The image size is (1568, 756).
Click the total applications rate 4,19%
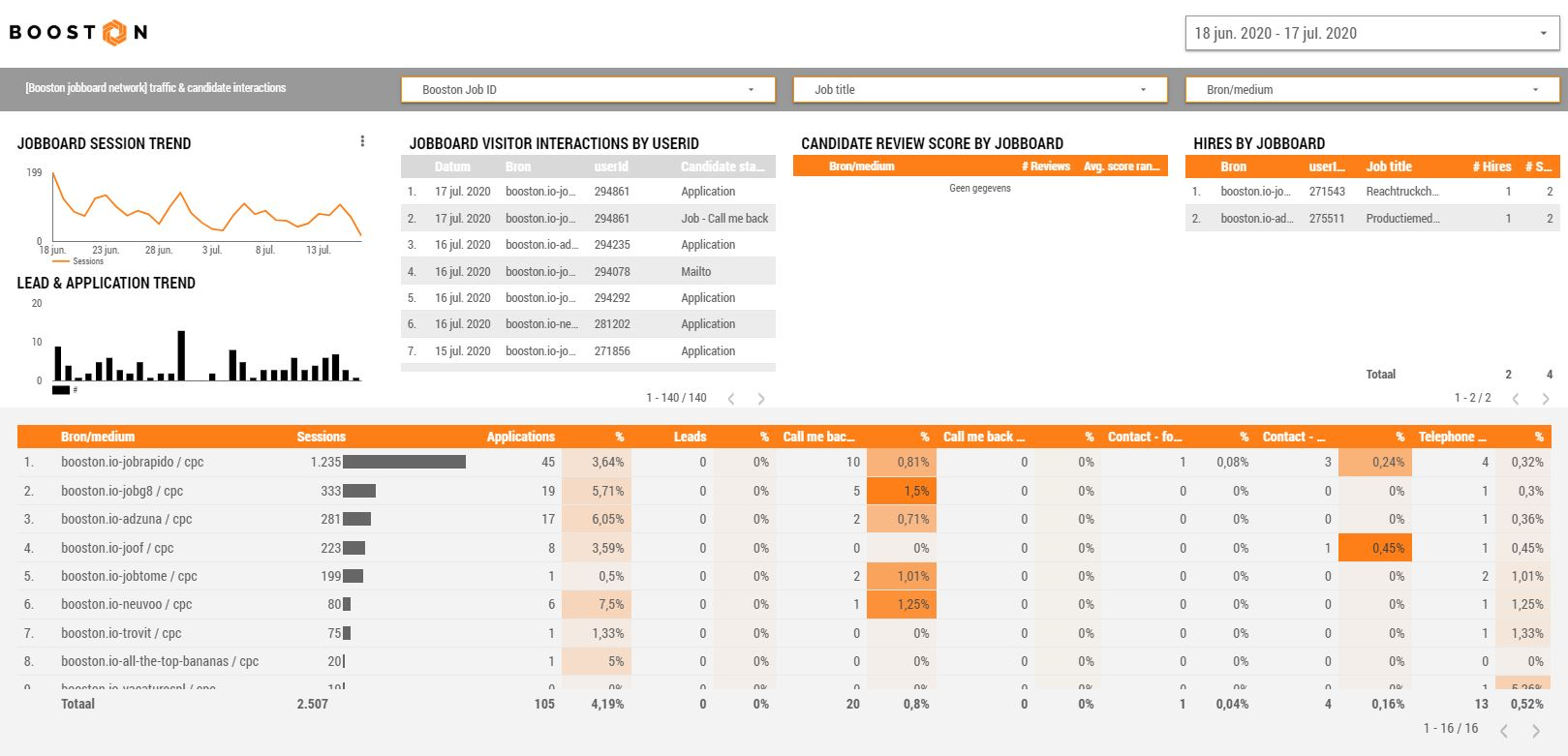607,704
